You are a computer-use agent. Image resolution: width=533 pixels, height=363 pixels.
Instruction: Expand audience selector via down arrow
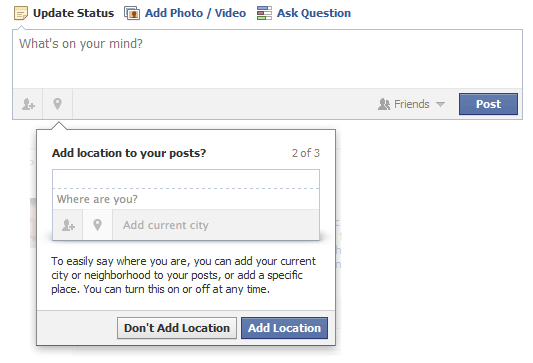[440, 104]
